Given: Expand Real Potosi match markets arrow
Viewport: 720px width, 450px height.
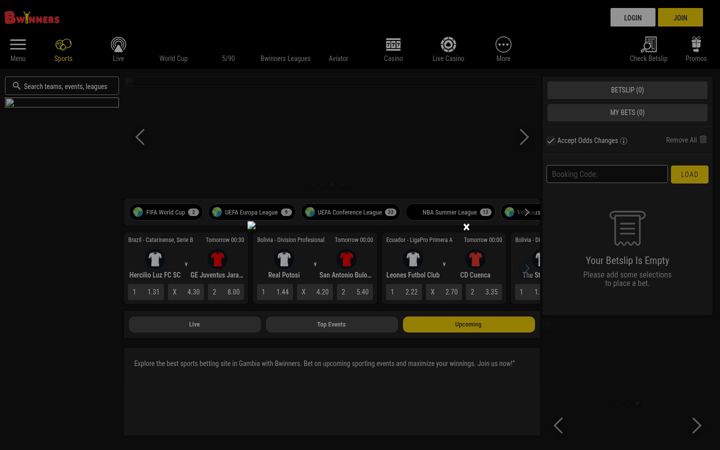Looking at the screenshot, I should tap(315, 264).
